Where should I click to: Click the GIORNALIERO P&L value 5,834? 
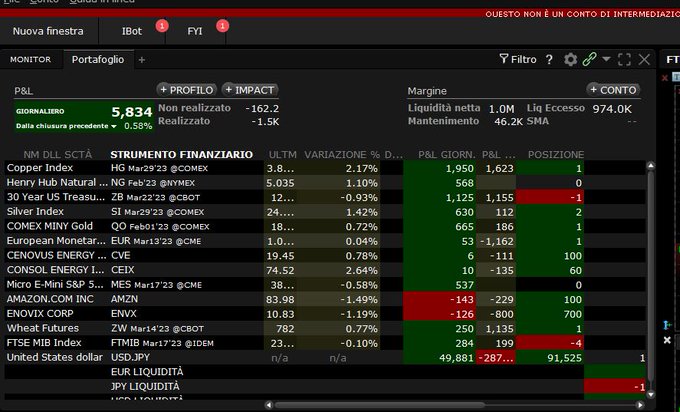(x=132, y=112)
